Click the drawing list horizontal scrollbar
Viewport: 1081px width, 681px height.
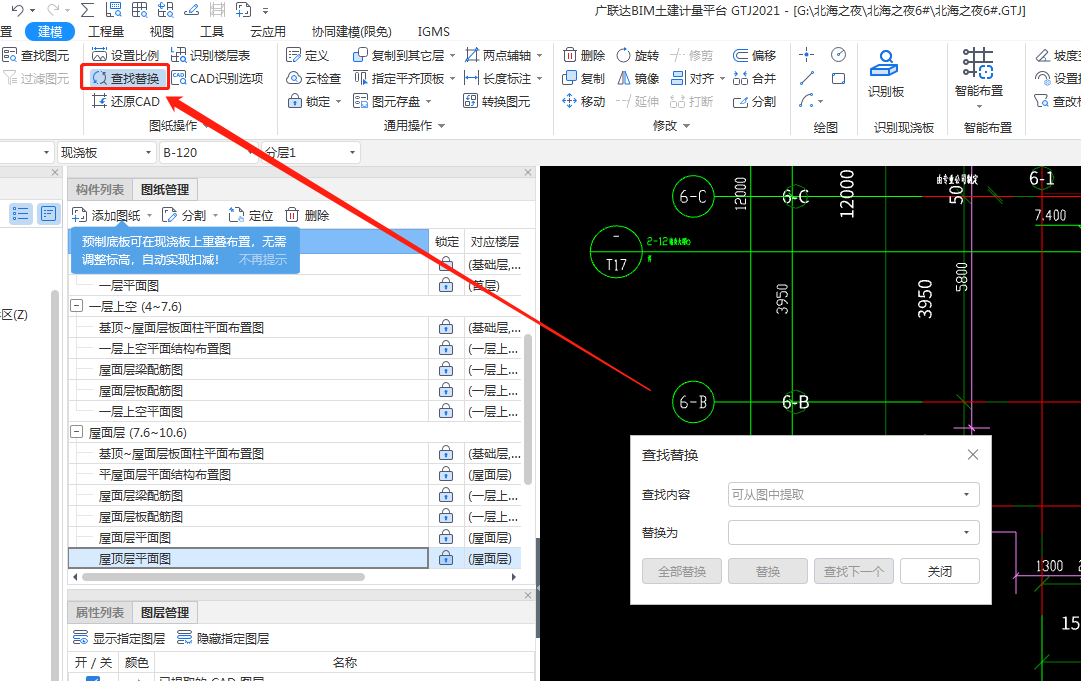(x=223, y=577)
